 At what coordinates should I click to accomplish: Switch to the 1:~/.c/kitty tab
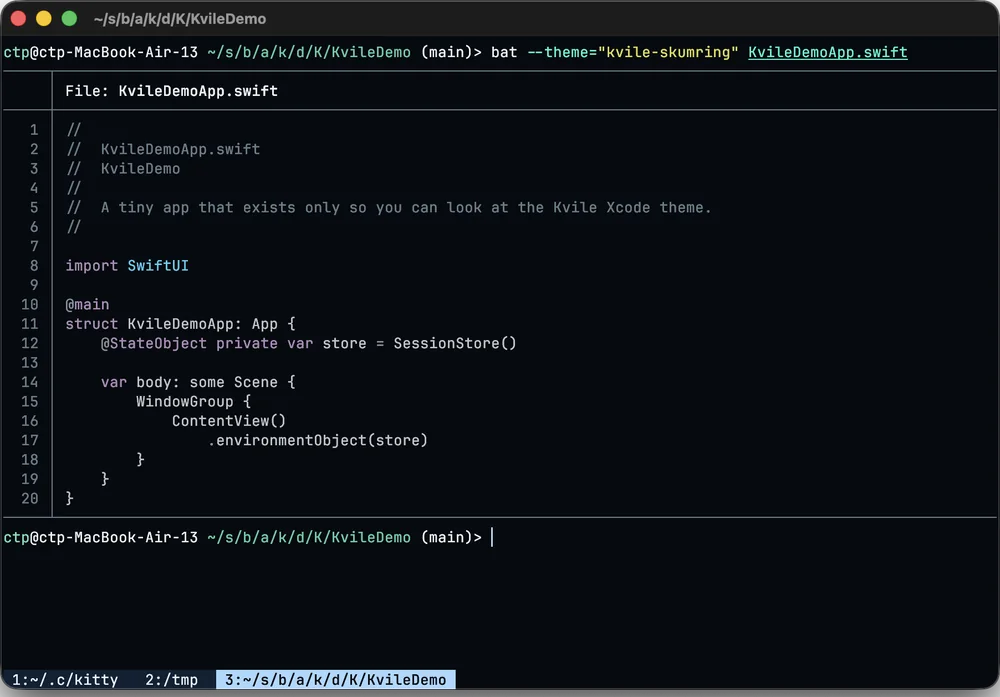tap(65, 680)
